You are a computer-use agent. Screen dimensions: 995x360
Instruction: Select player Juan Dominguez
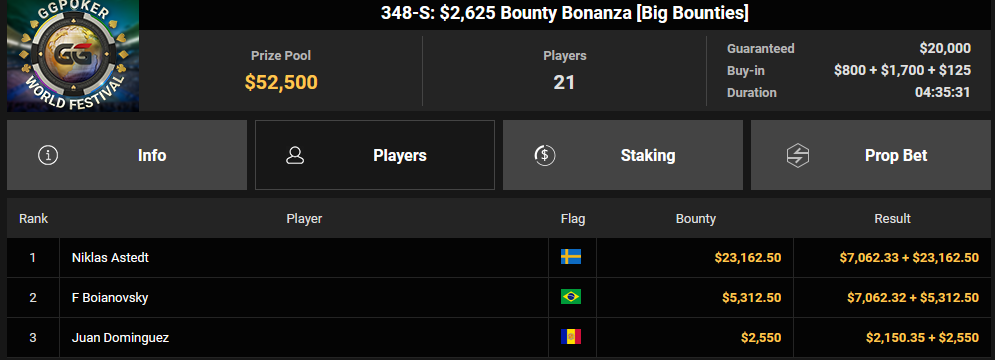click(x=121, y=338)
